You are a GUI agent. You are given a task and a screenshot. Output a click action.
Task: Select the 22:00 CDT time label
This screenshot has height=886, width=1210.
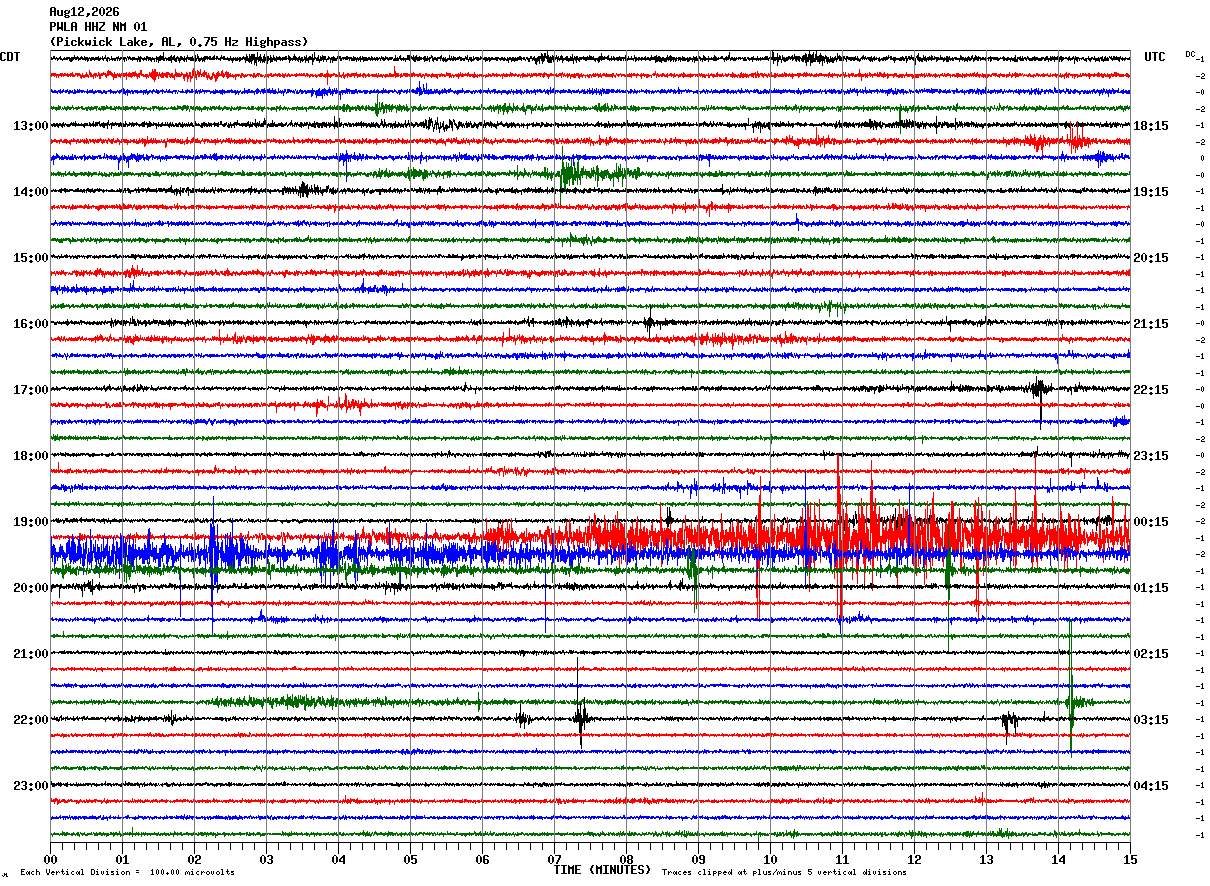point(31,720)
